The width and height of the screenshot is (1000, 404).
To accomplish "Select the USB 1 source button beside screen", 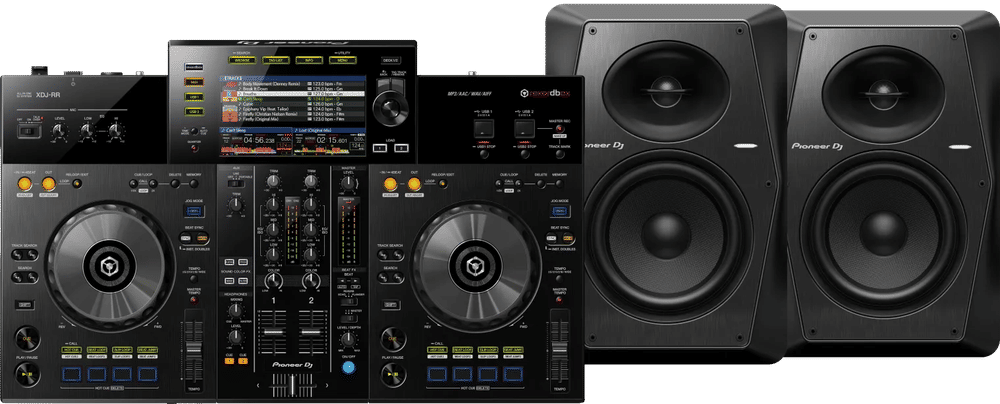I will pyautogui.click(x=192, y=96).
